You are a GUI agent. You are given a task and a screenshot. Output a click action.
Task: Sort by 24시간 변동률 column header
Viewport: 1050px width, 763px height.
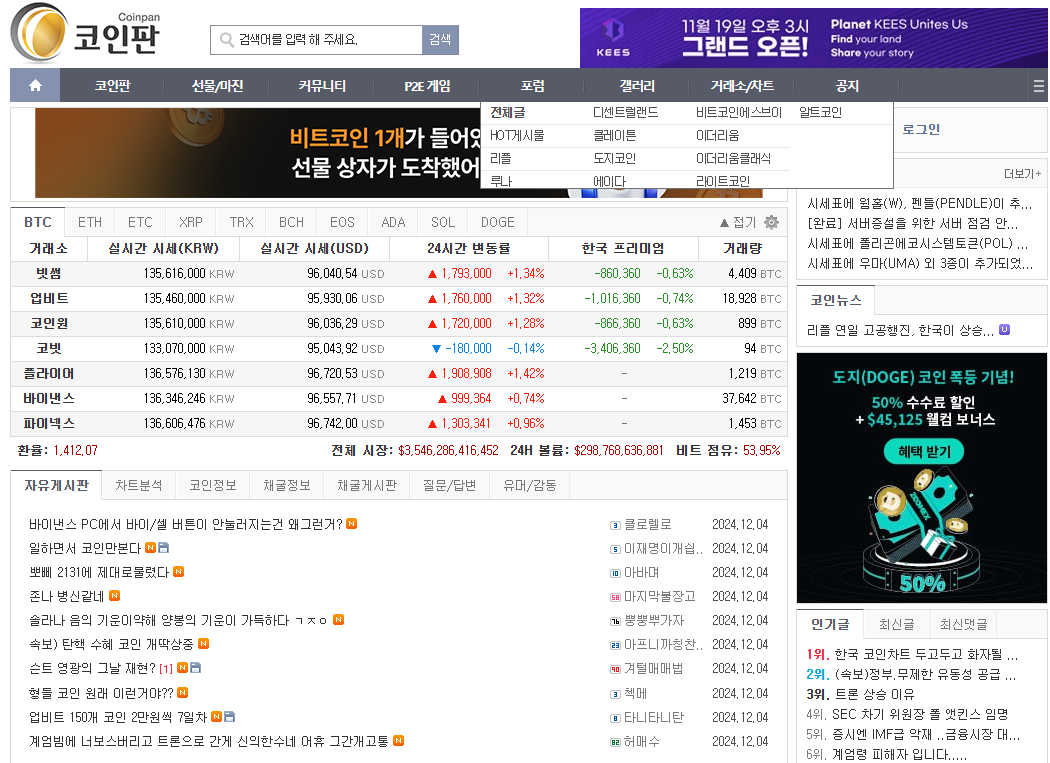469,249
